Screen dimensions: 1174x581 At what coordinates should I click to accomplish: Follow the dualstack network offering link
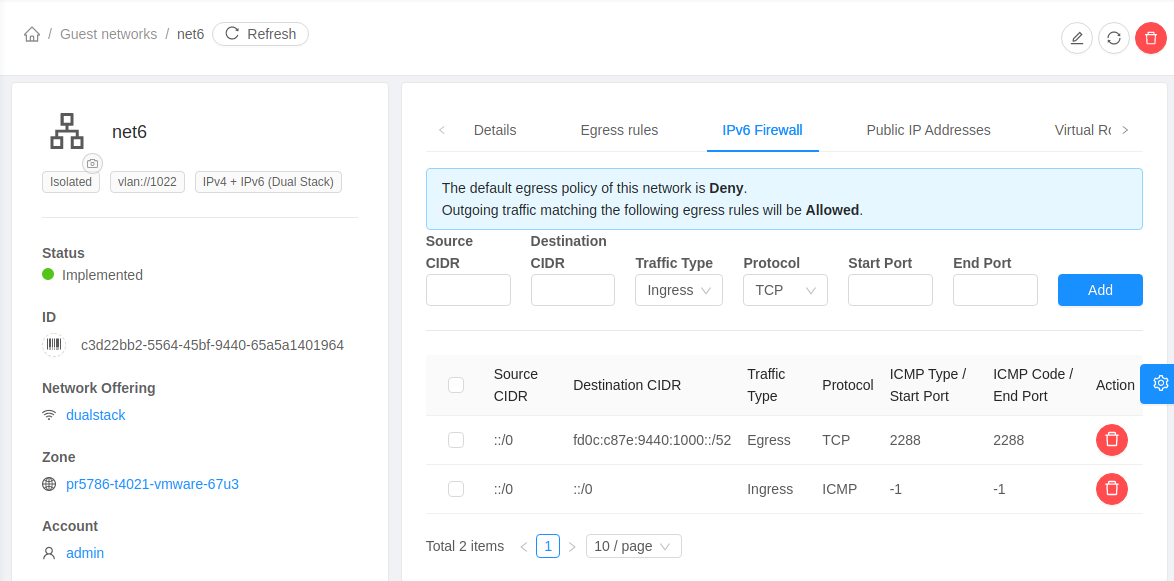(95, 414)
